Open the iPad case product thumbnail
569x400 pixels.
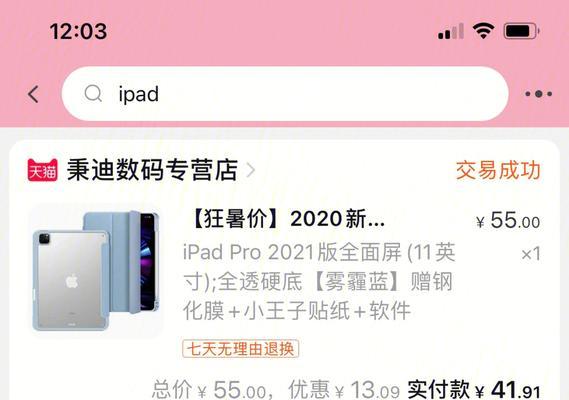pyautogui.click(x=96, y=271)
